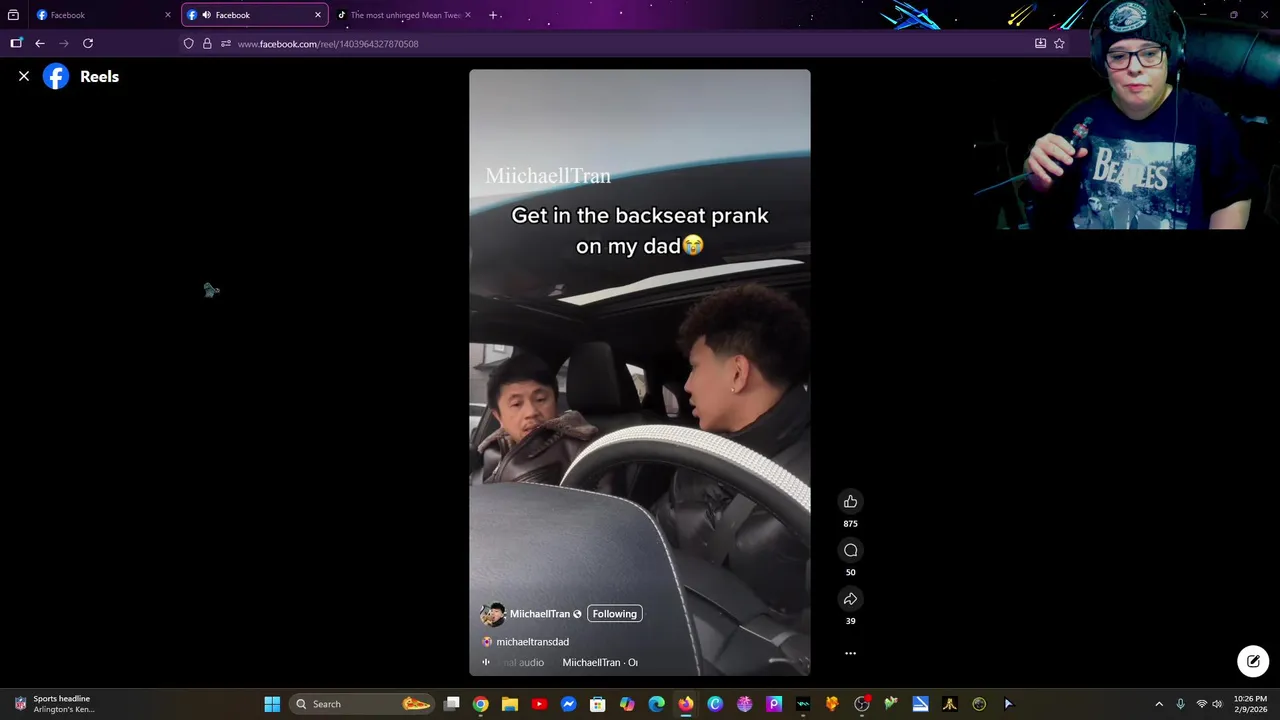Open site permissions icon in address bar

click(226, 43)
